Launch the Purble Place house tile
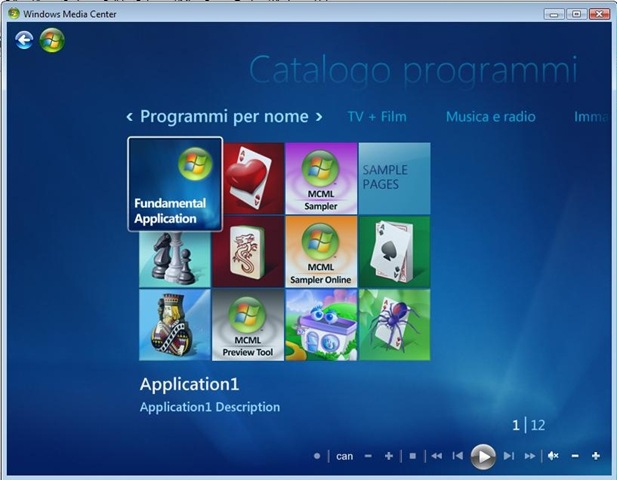This screenshot has height=480, width=617. (321, 325)
